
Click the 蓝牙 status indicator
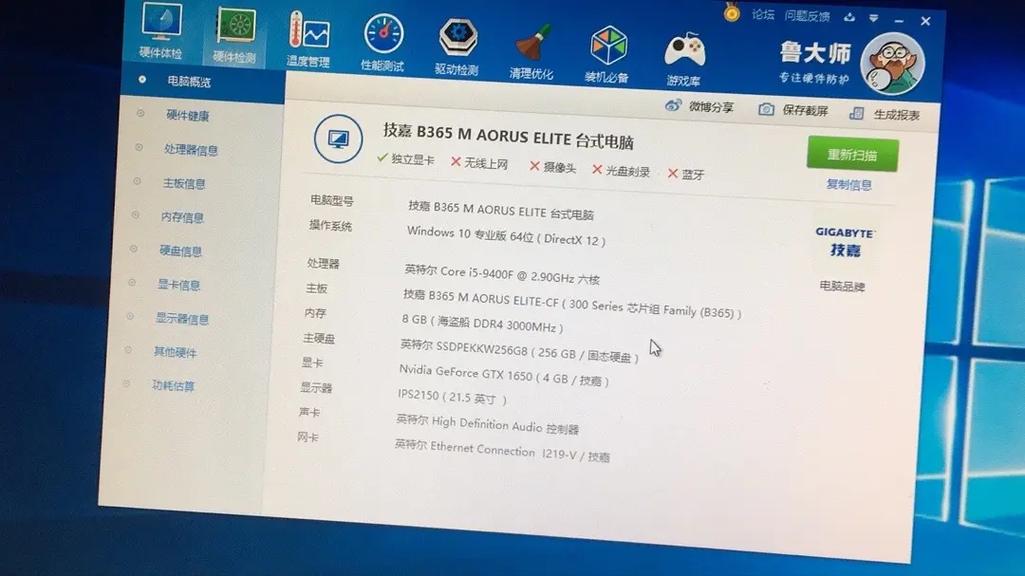point(686,174)
